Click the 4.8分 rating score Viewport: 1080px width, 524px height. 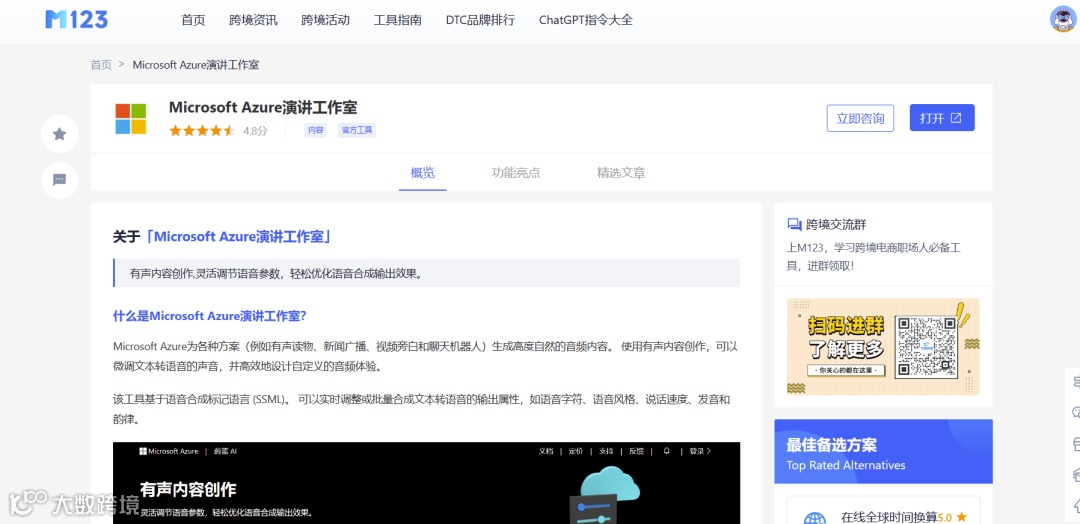pos(255,131)
